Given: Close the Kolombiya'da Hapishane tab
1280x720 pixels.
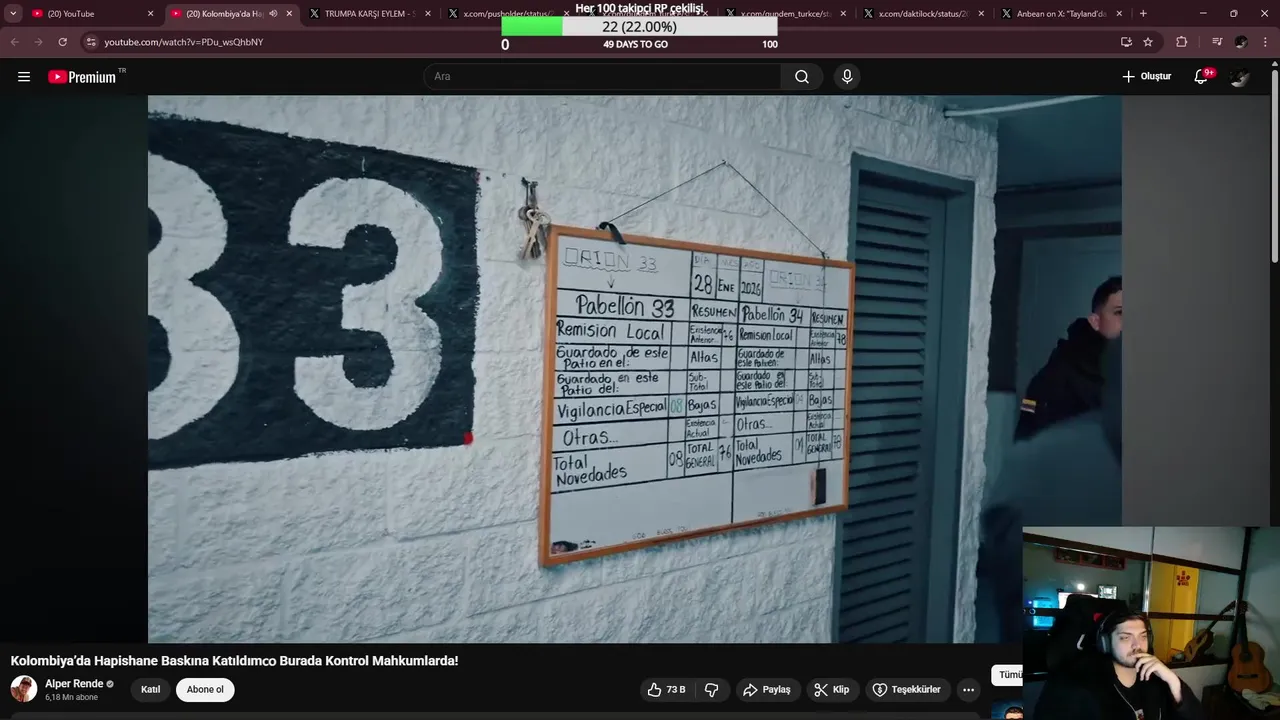Looking at the screenshot, I should click(x=289, y=14).
